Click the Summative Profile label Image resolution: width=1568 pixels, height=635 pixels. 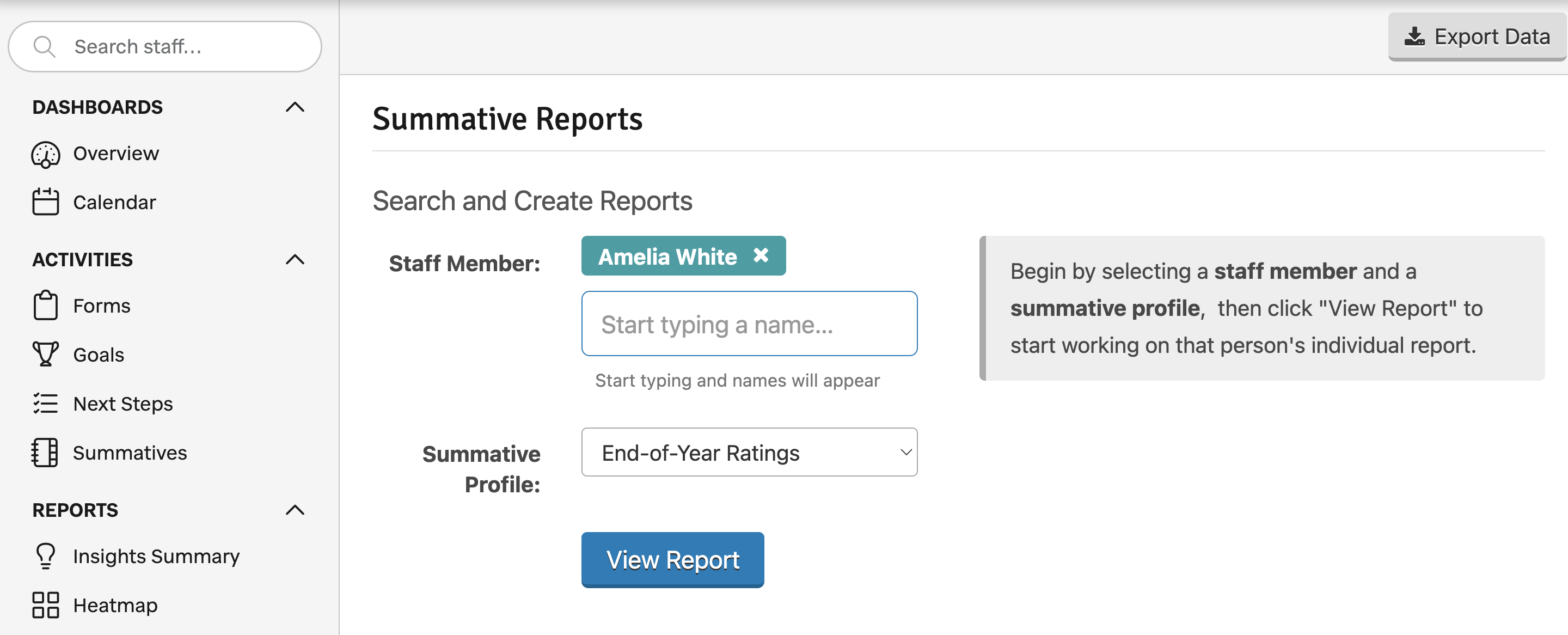(x=481, y=469)
